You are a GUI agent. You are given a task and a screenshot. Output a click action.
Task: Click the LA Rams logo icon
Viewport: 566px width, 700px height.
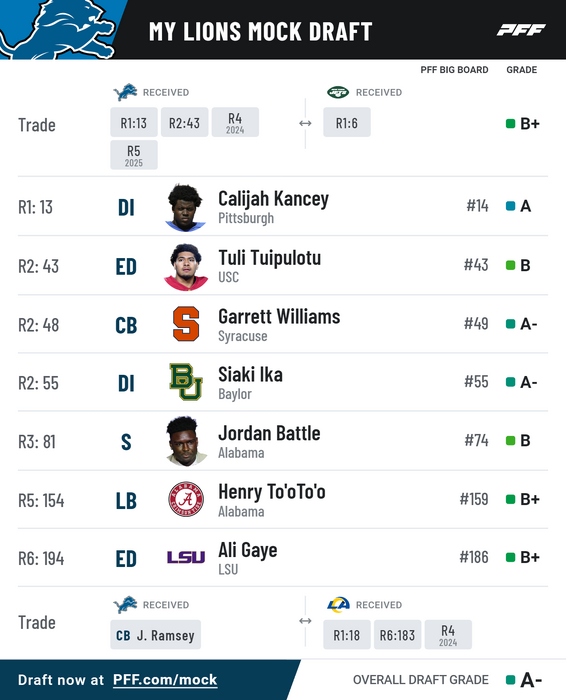[x=338, y=604]
